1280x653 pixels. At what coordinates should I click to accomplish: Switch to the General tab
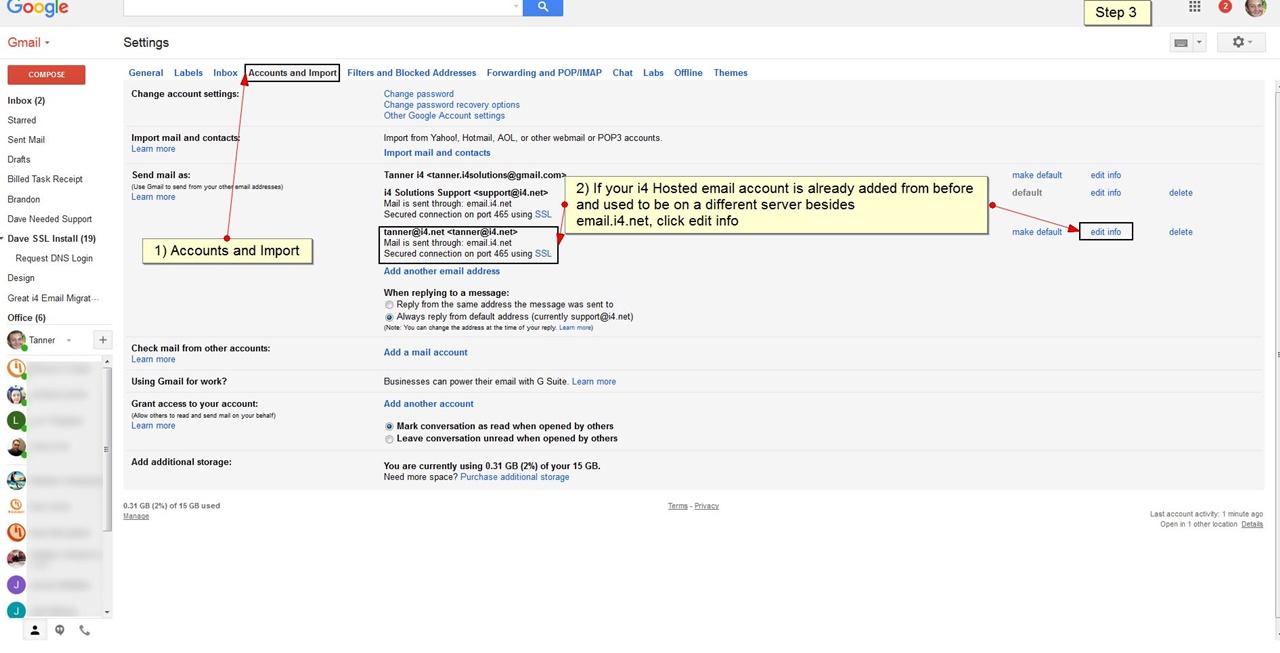(145, 73)
